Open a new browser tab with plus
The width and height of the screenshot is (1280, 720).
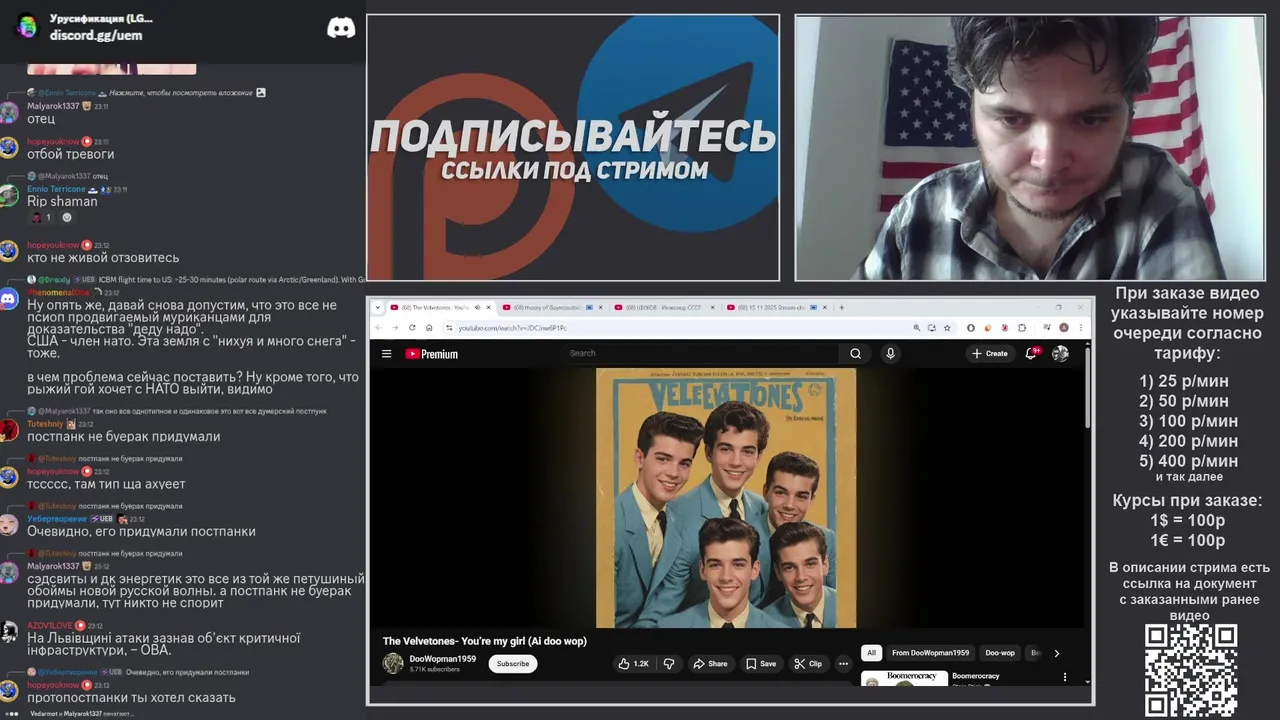pos(842,307)
